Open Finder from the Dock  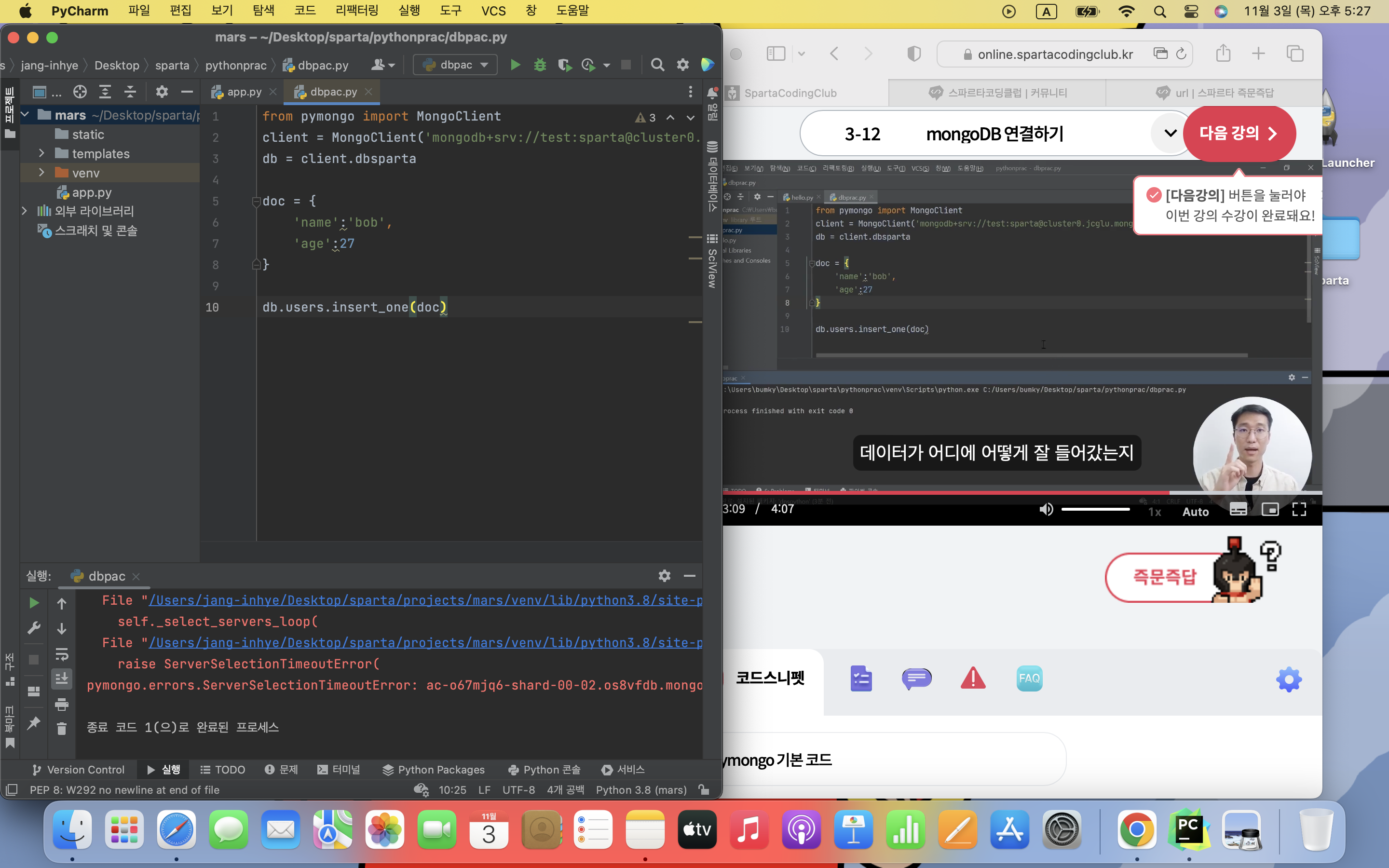point(72,829)
